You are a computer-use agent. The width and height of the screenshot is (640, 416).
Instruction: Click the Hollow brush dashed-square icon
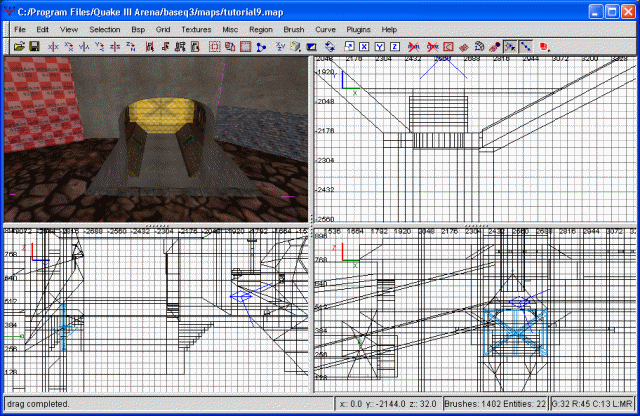(x=214, y=47)
